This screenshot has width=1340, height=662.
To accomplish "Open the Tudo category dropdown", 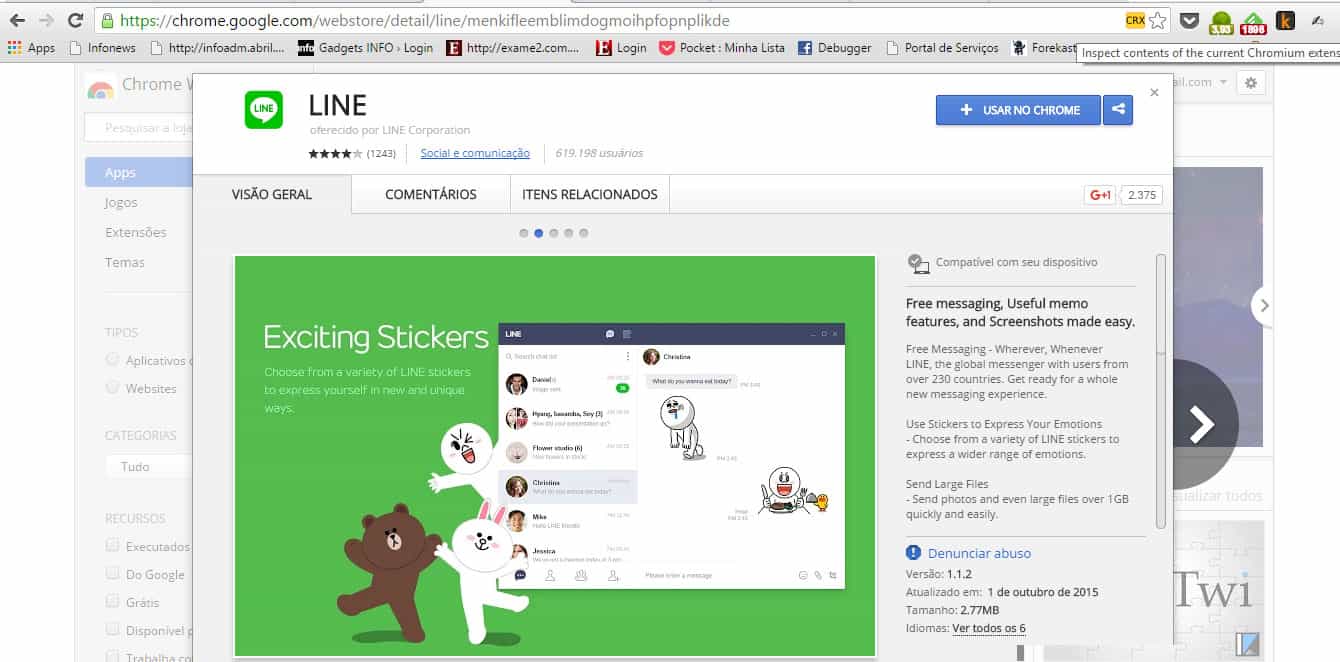I will tap(149, 466).
